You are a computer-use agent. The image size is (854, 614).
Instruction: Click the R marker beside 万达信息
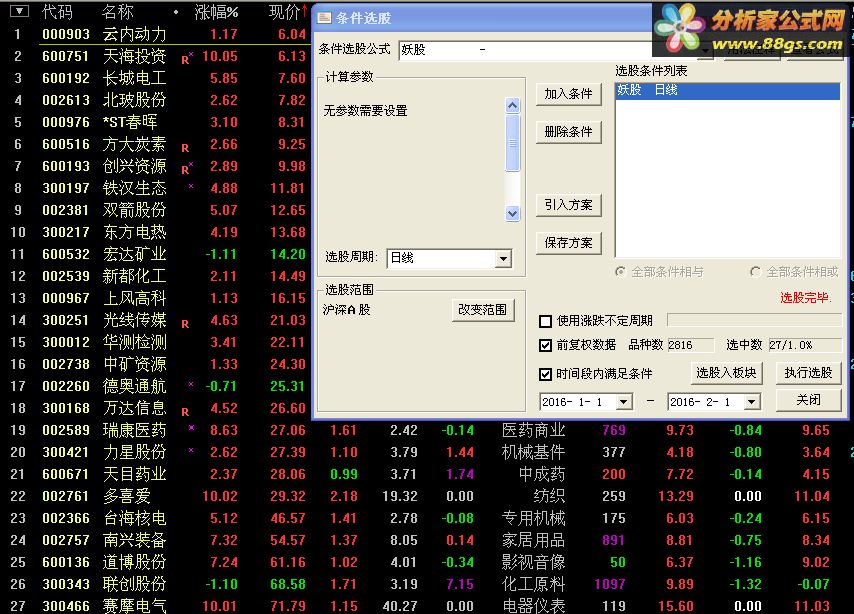[x=185, y=412]
